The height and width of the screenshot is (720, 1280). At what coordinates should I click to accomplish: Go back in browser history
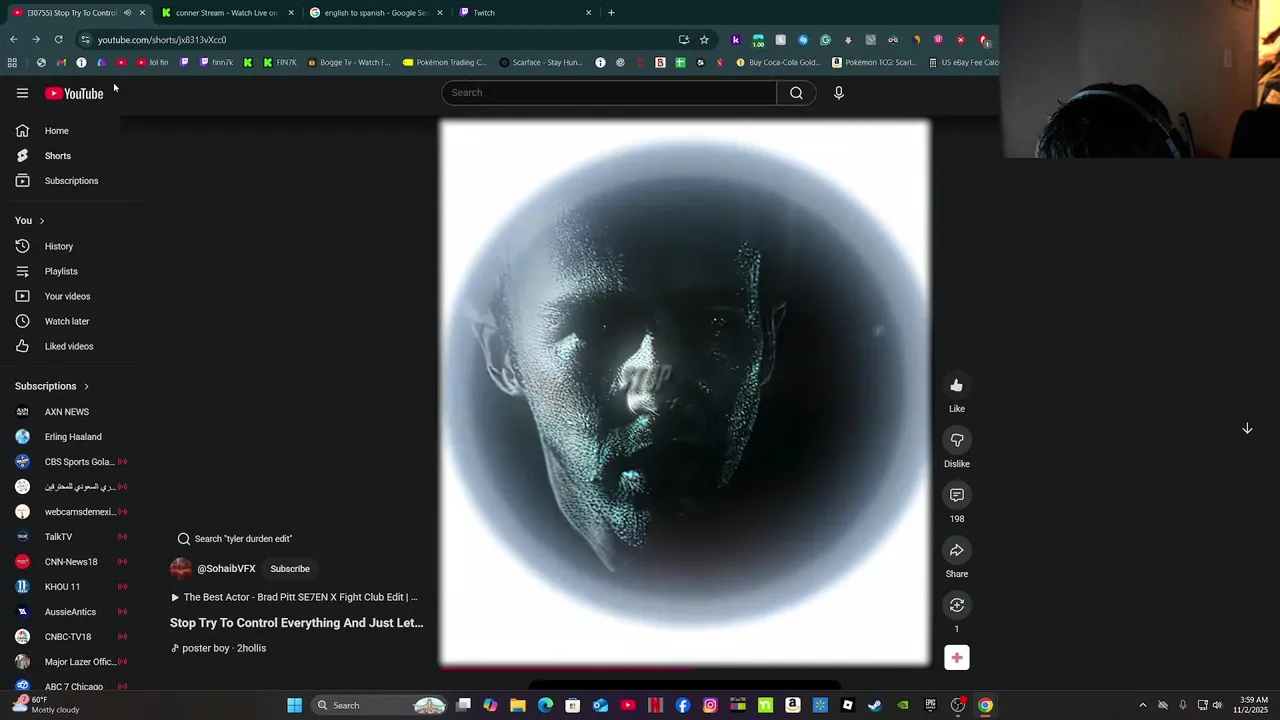click(x=13, y=40)
